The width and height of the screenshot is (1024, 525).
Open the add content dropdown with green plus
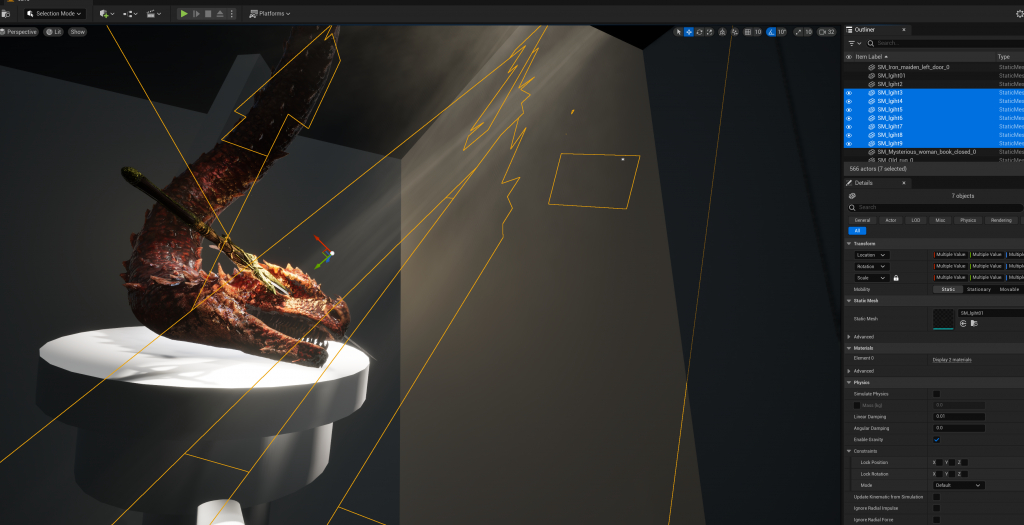coord(106,14)
